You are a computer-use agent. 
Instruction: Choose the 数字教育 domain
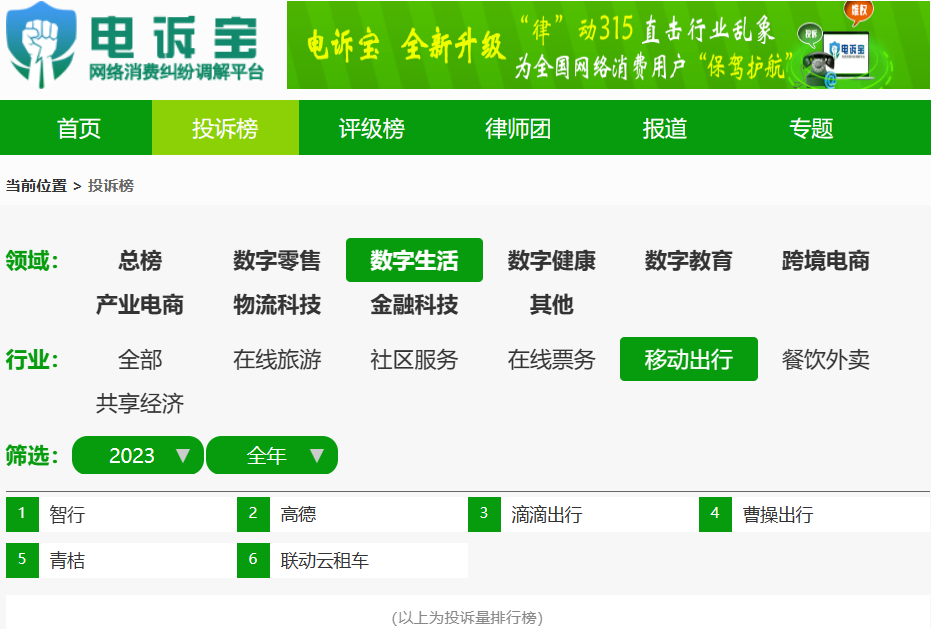point(689,260)
